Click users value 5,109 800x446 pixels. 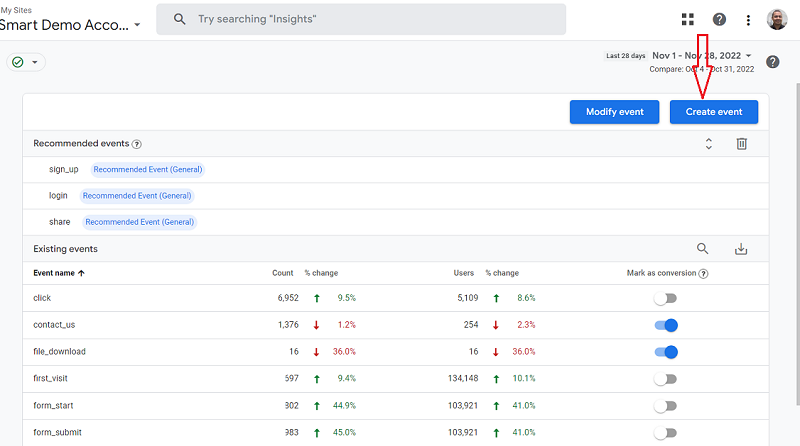tap(468, 298)
